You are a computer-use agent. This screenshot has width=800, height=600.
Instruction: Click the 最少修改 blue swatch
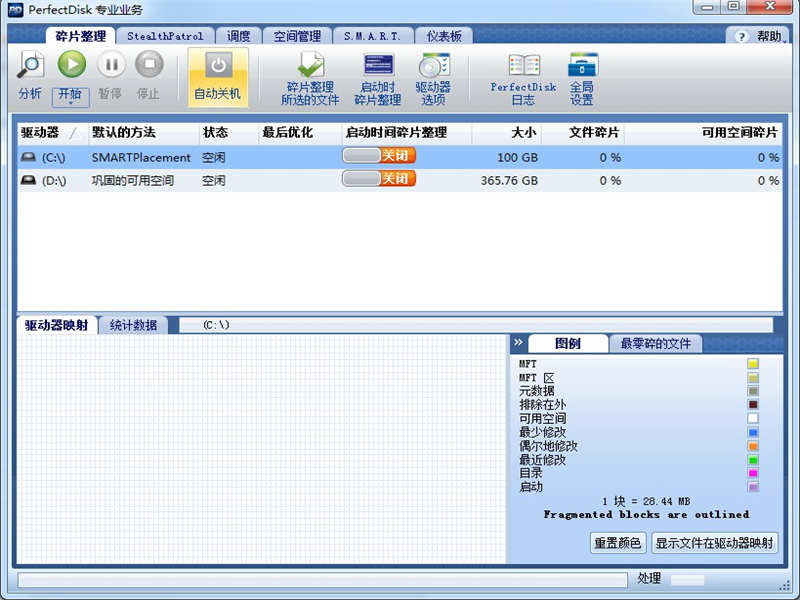click(753, 432)
